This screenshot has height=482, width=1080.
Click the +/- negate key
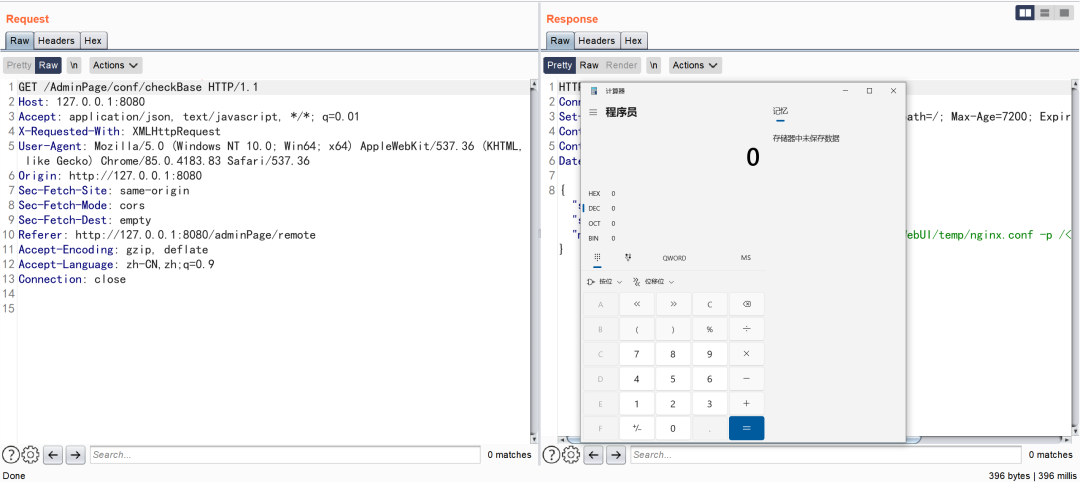(637, 428)
